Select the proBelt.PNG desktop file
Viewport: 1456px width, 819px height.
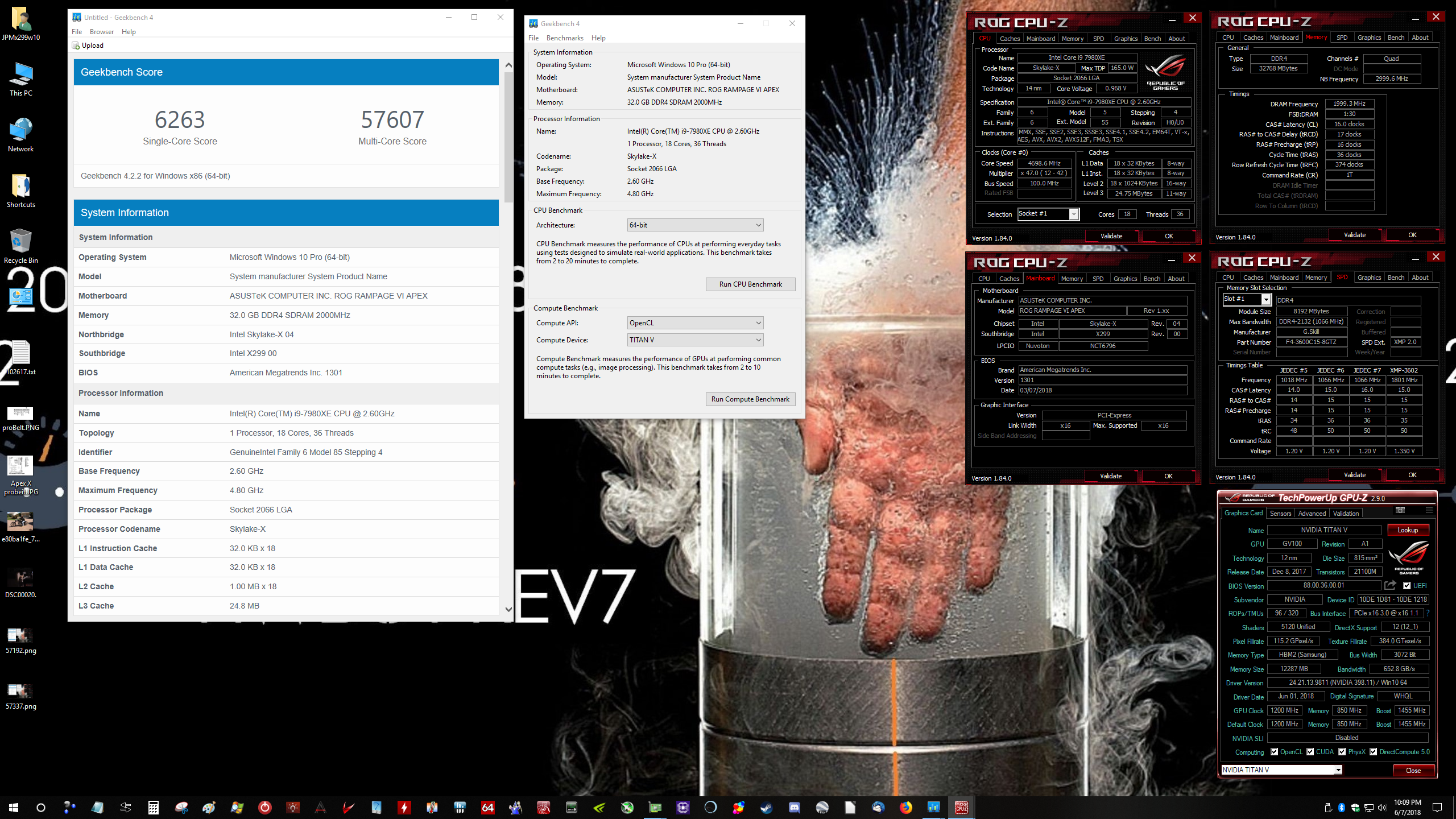click(21, 419)
